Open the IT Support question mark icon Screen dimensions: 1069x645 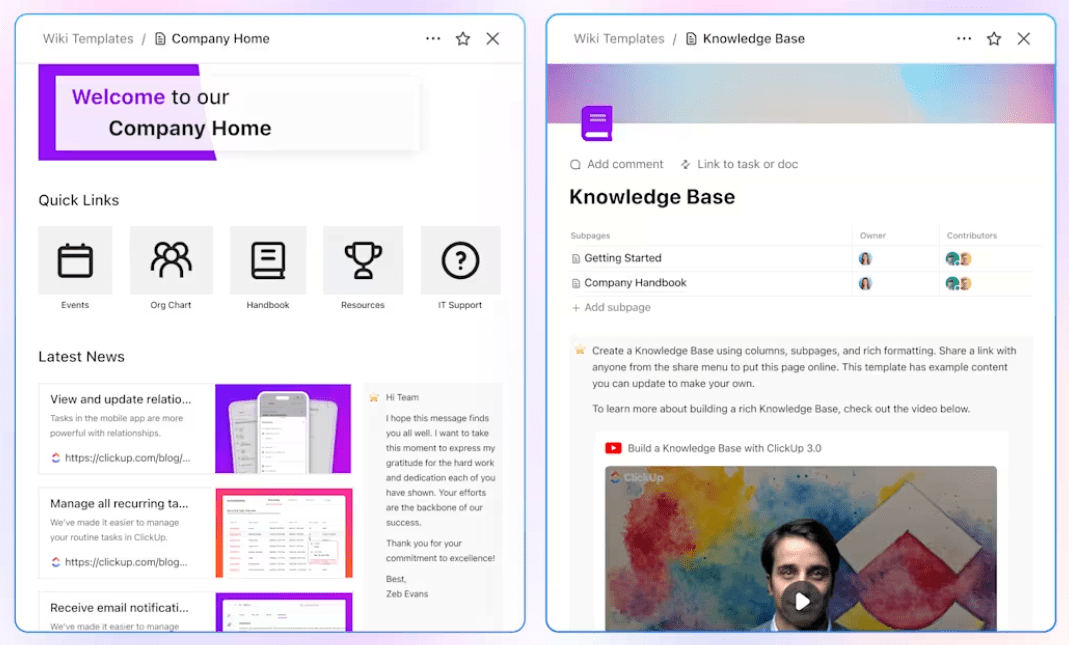pos(460,260)
